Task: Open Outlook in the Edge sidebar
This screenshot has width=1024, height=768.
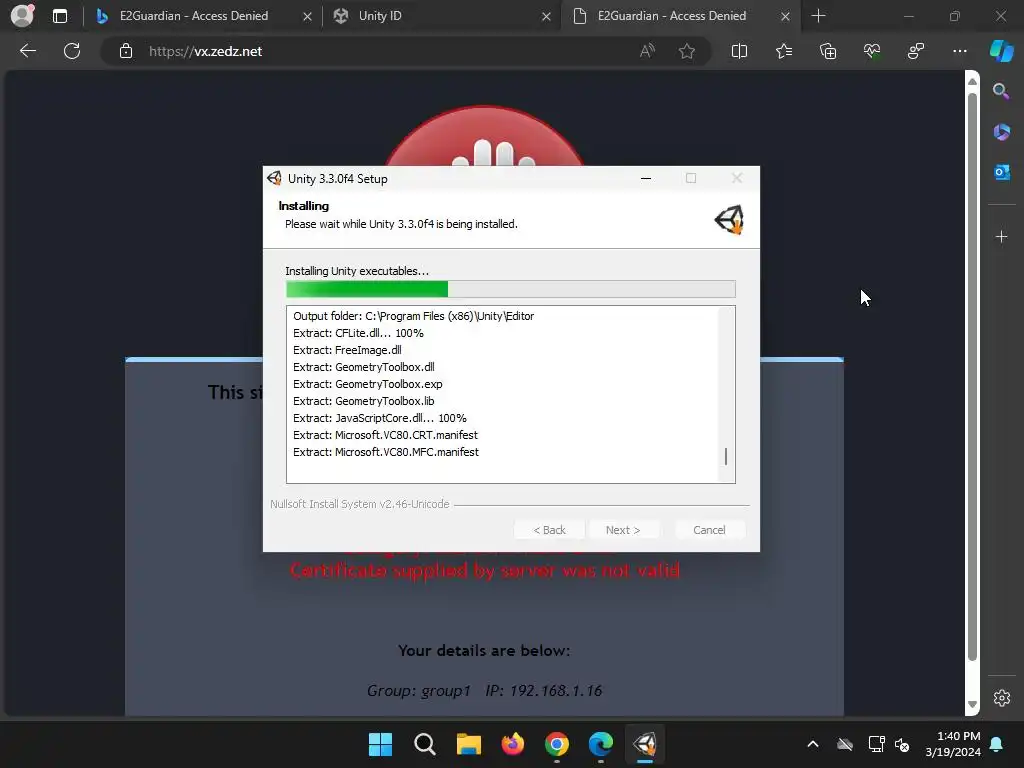Action: coord(1002,172)
